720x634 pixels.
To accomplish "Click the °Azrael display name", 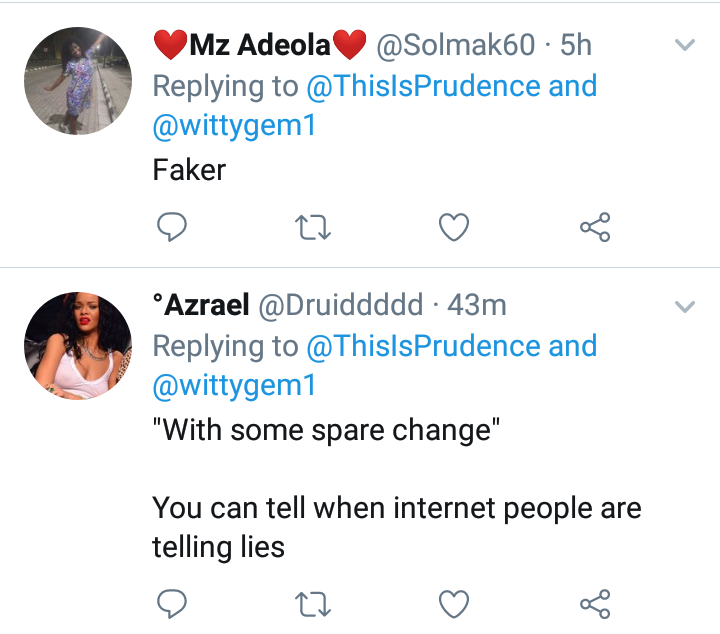I will pyautogui.click(x=201, y=306).
